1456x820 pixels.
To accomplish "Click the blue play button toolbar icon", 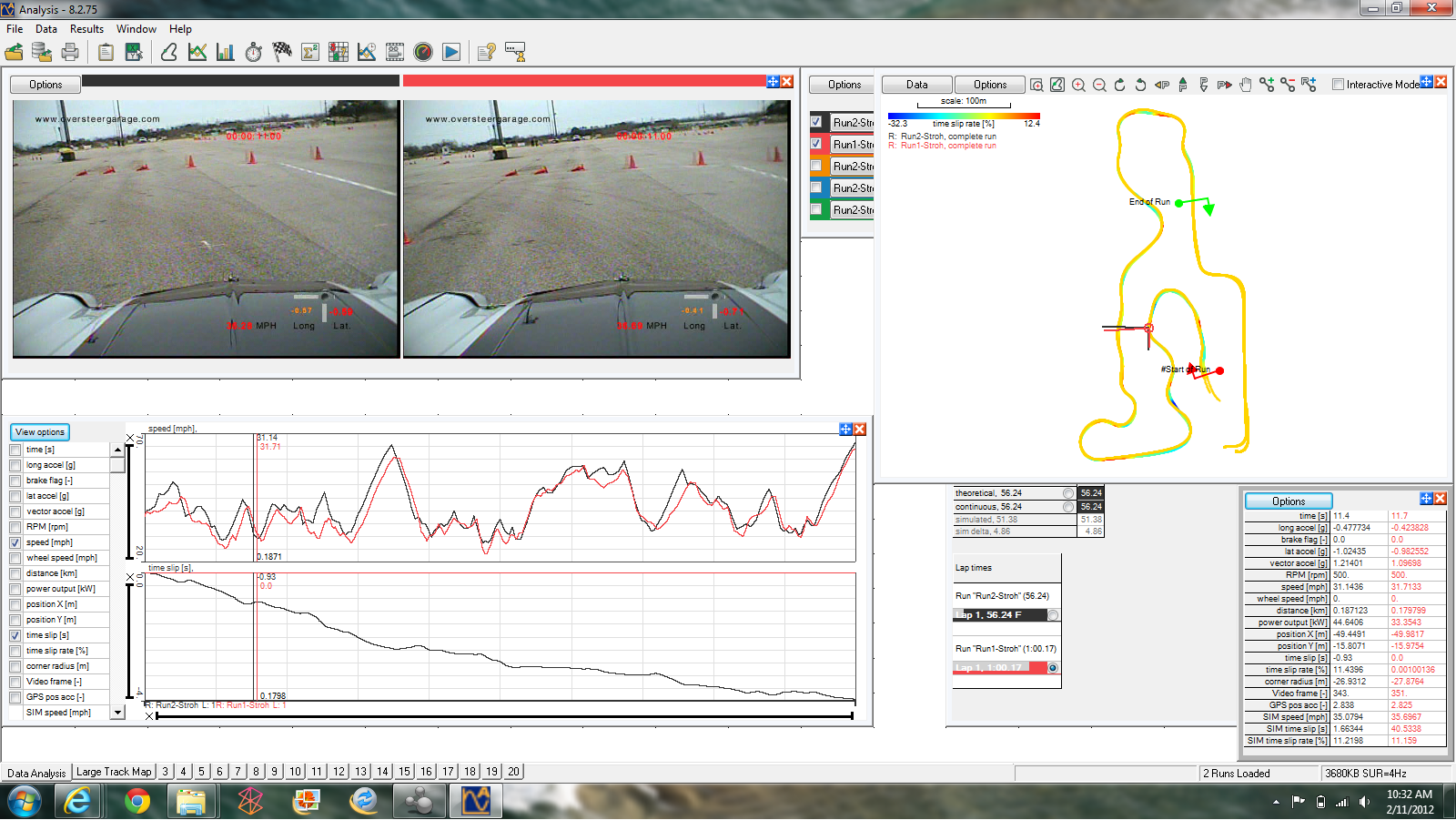I will click(x=451, y=53).
